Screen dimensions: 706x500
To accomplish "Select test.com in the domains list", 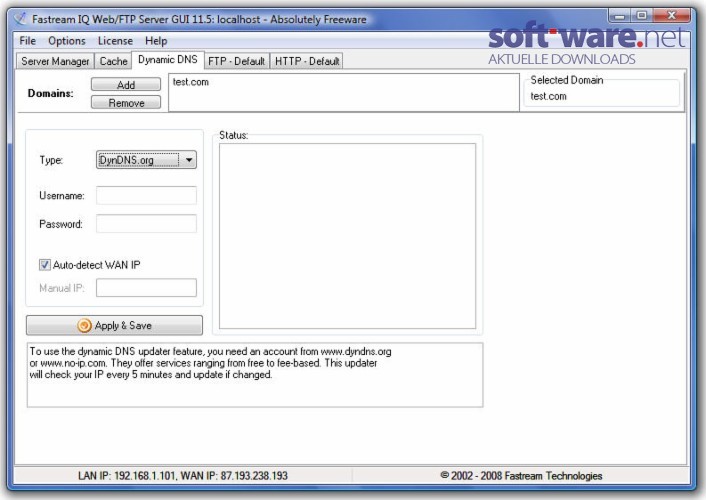I will coord(191,82).
